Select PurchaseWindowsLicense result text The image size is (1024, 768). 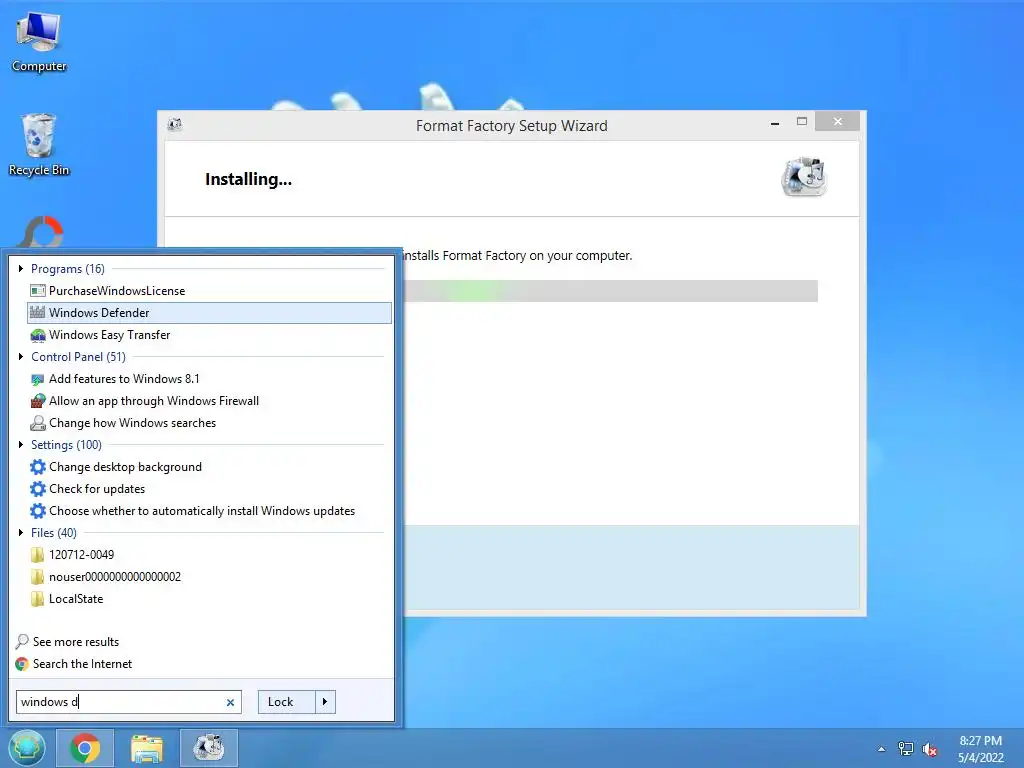[x=117, y=291]
